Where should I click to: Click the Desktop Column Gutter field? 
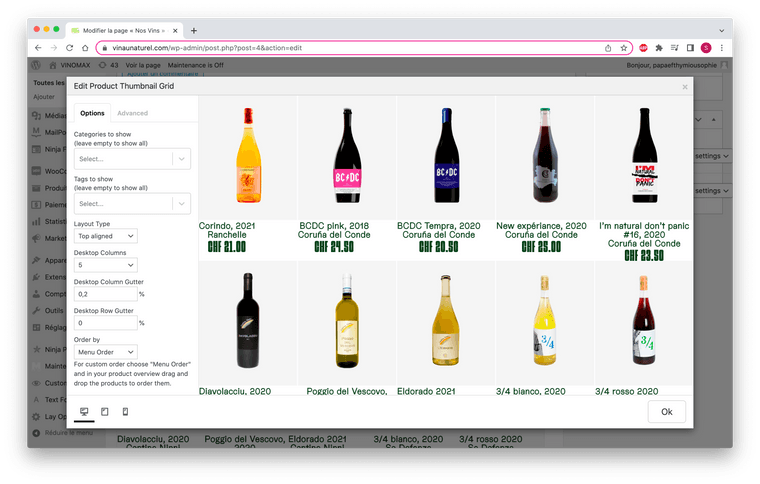click(x=105, y=294)
